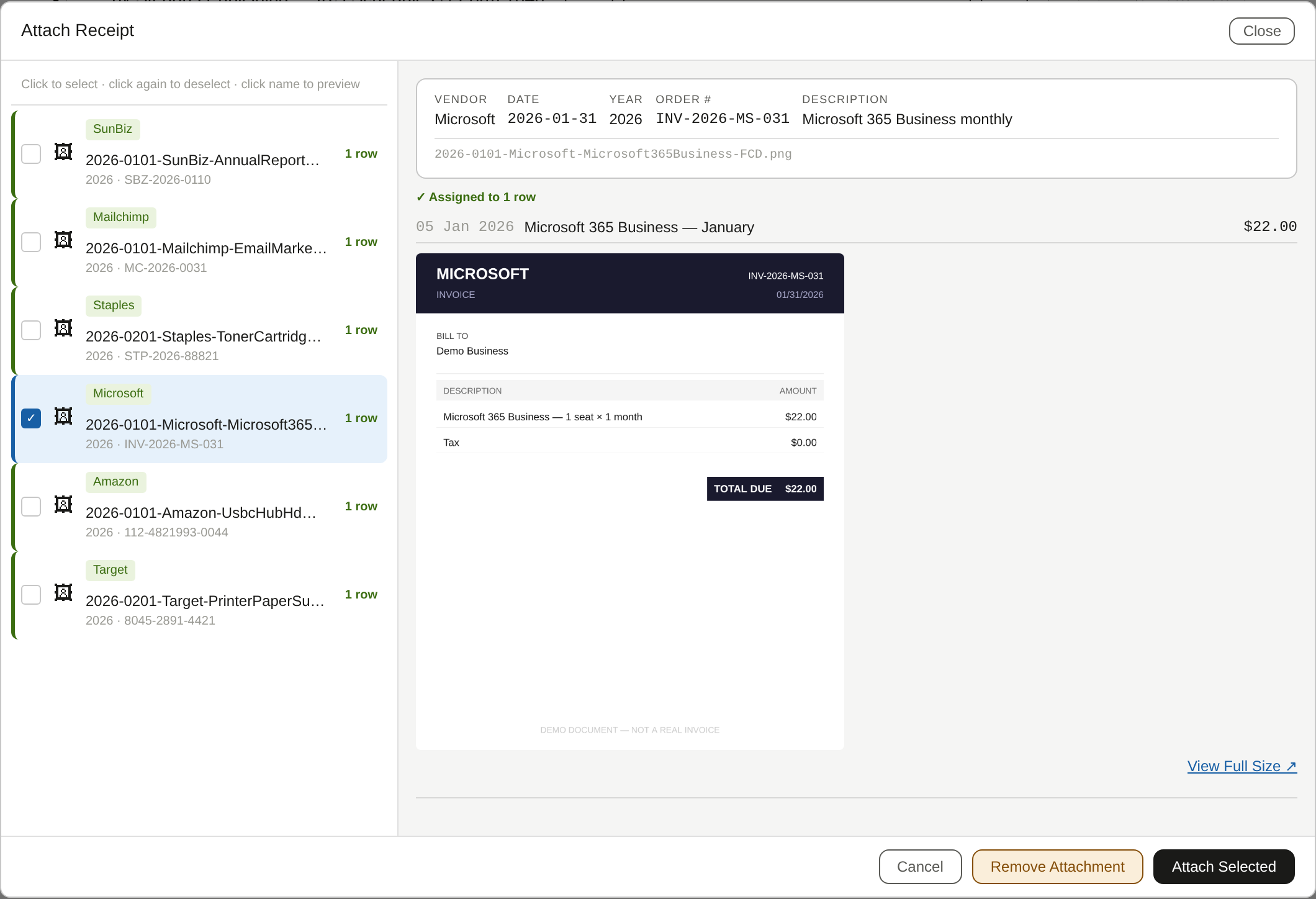Click the Amazon vendor tag
The width and height of the screenshot is (1316, 899).
[115, 482]
